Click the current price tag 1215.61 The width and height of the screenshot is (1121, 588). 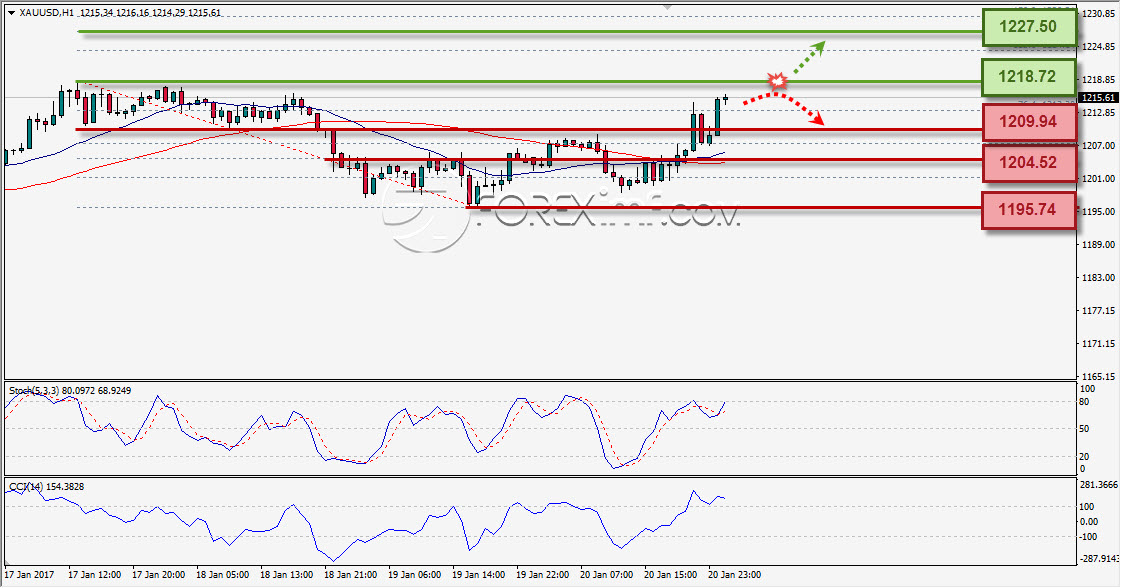pos(1098,98)
